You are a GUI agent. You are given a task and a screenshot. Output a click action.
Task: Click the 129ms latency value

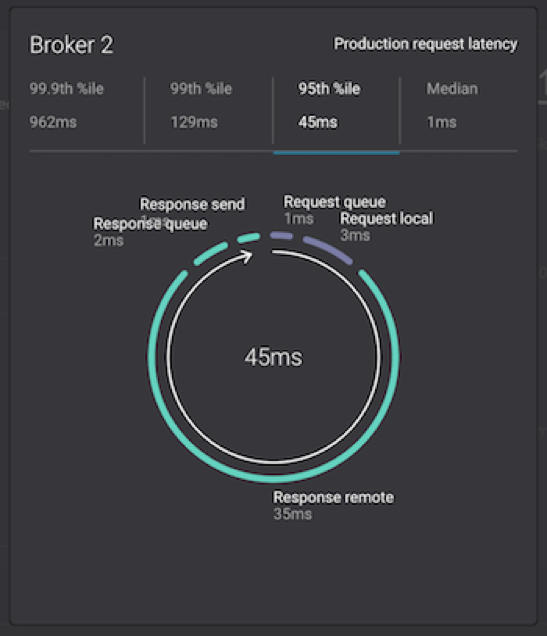coord(194,122)
